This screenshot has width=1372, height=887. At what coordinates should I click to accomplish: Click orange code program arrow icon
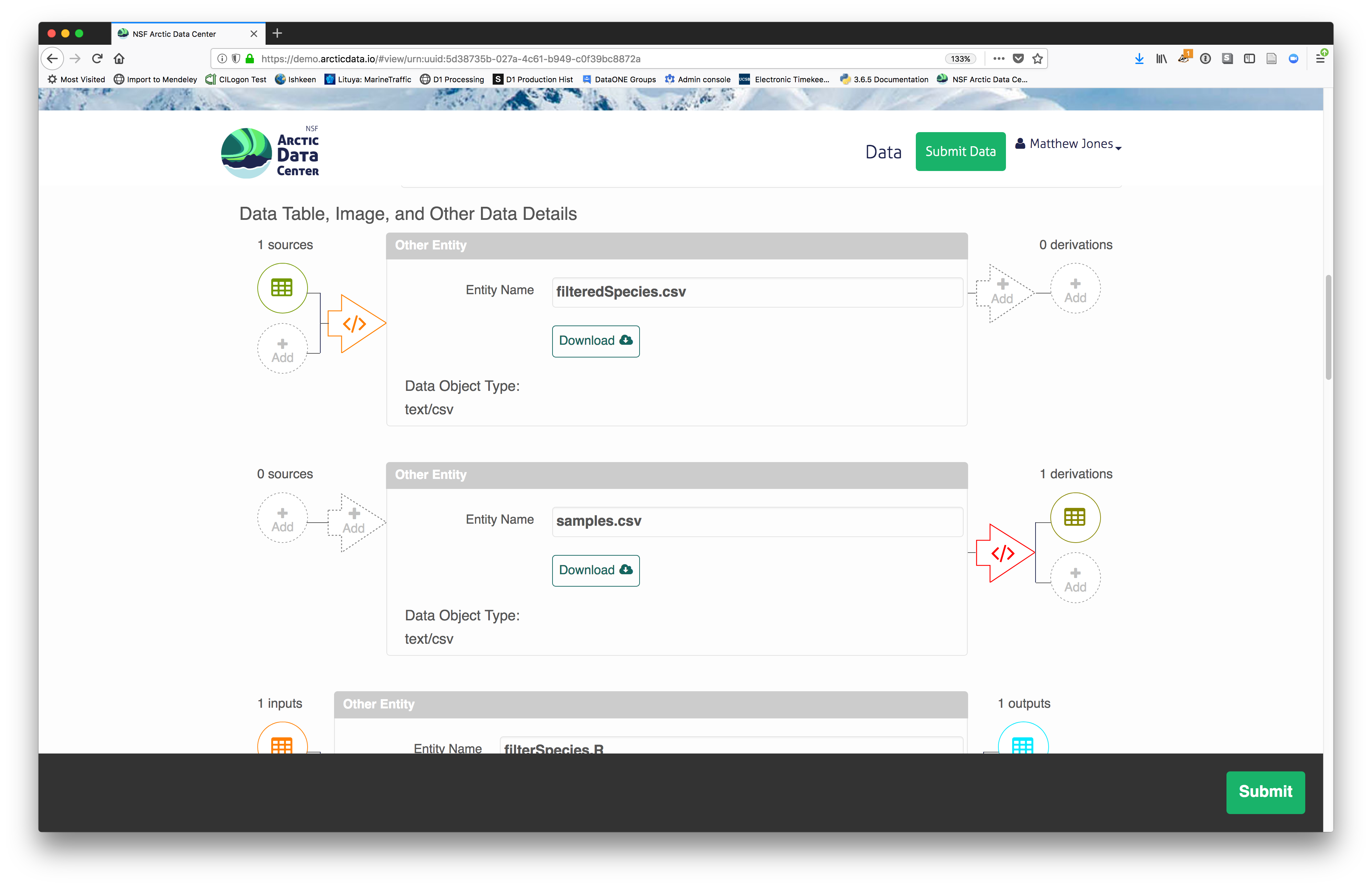coord(354,324)
